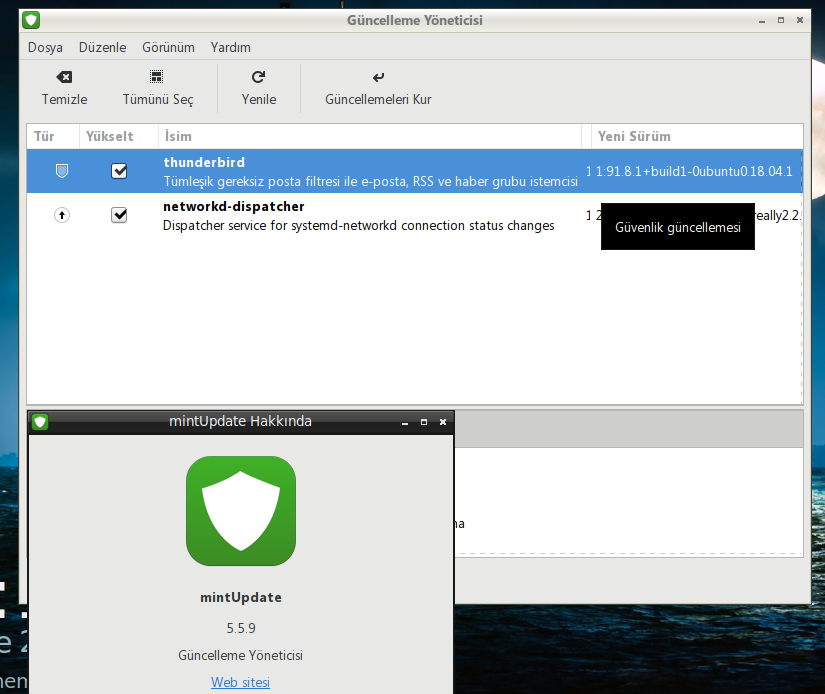825x694 pixels.
Task: Sort by the Yükselt column header
Action: (119, 136)
